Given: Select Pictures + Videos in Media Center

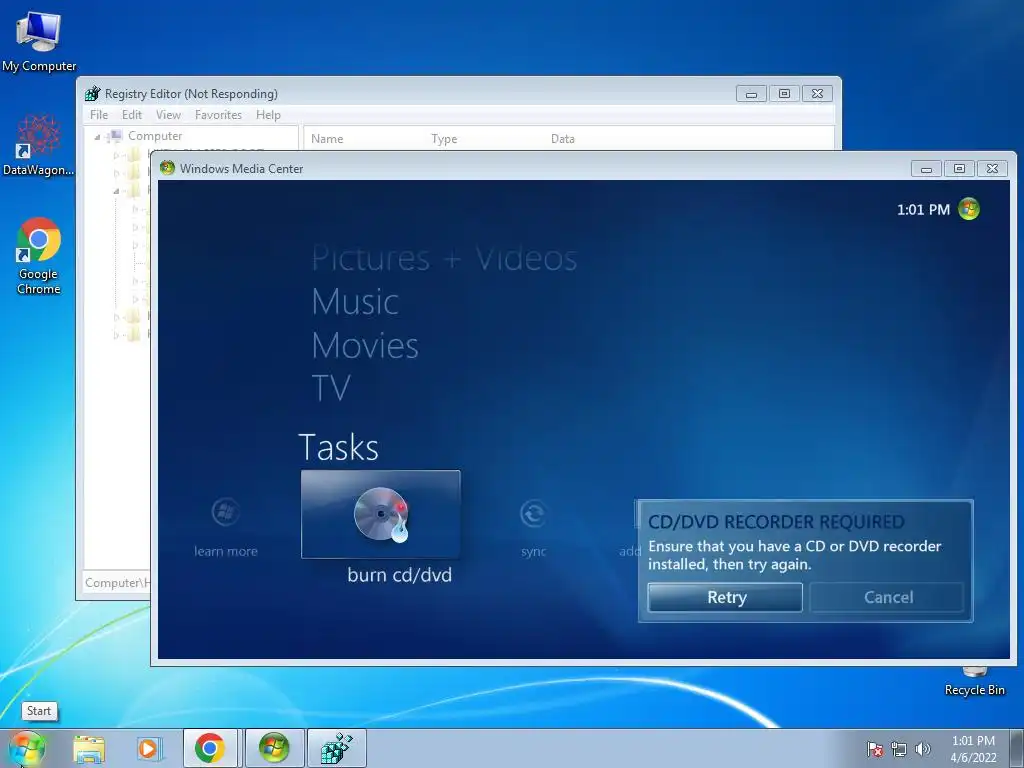Looking at the screenshot, I should [444, 258].
